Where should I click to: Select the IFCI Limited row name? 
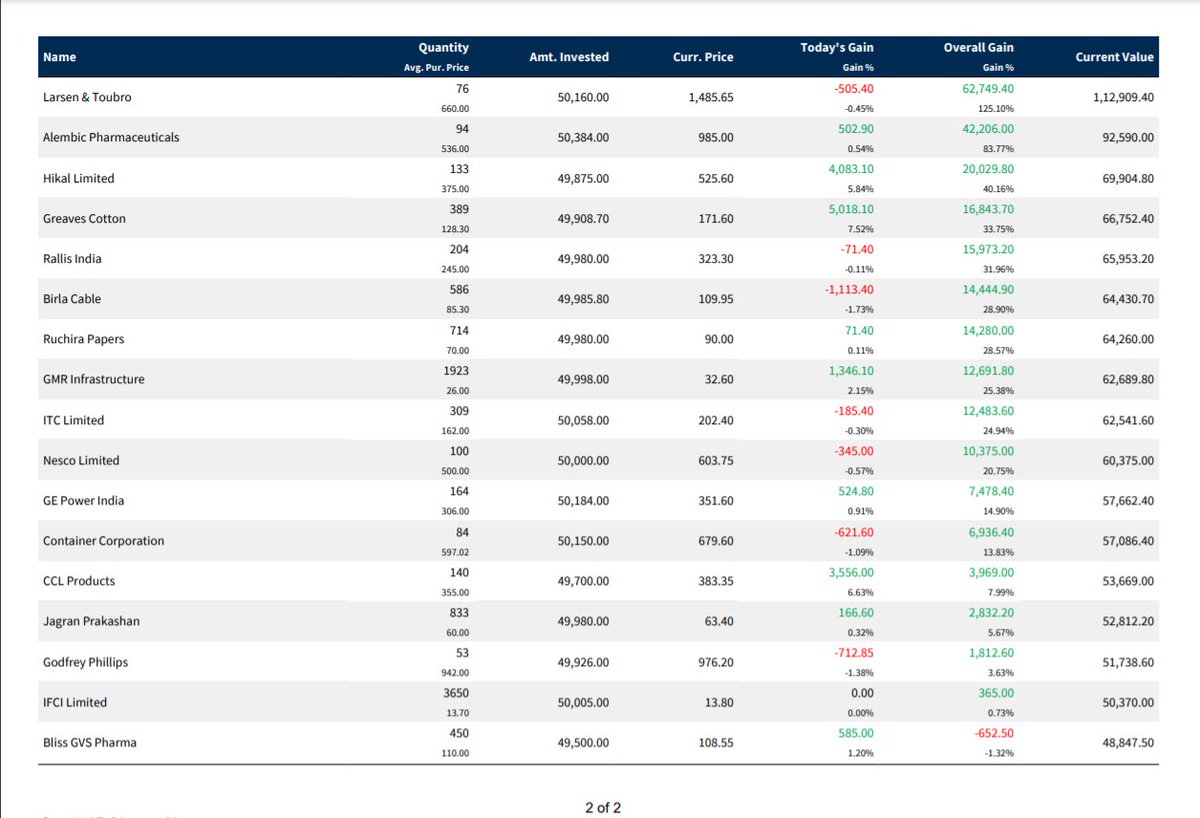coord(75,702)
